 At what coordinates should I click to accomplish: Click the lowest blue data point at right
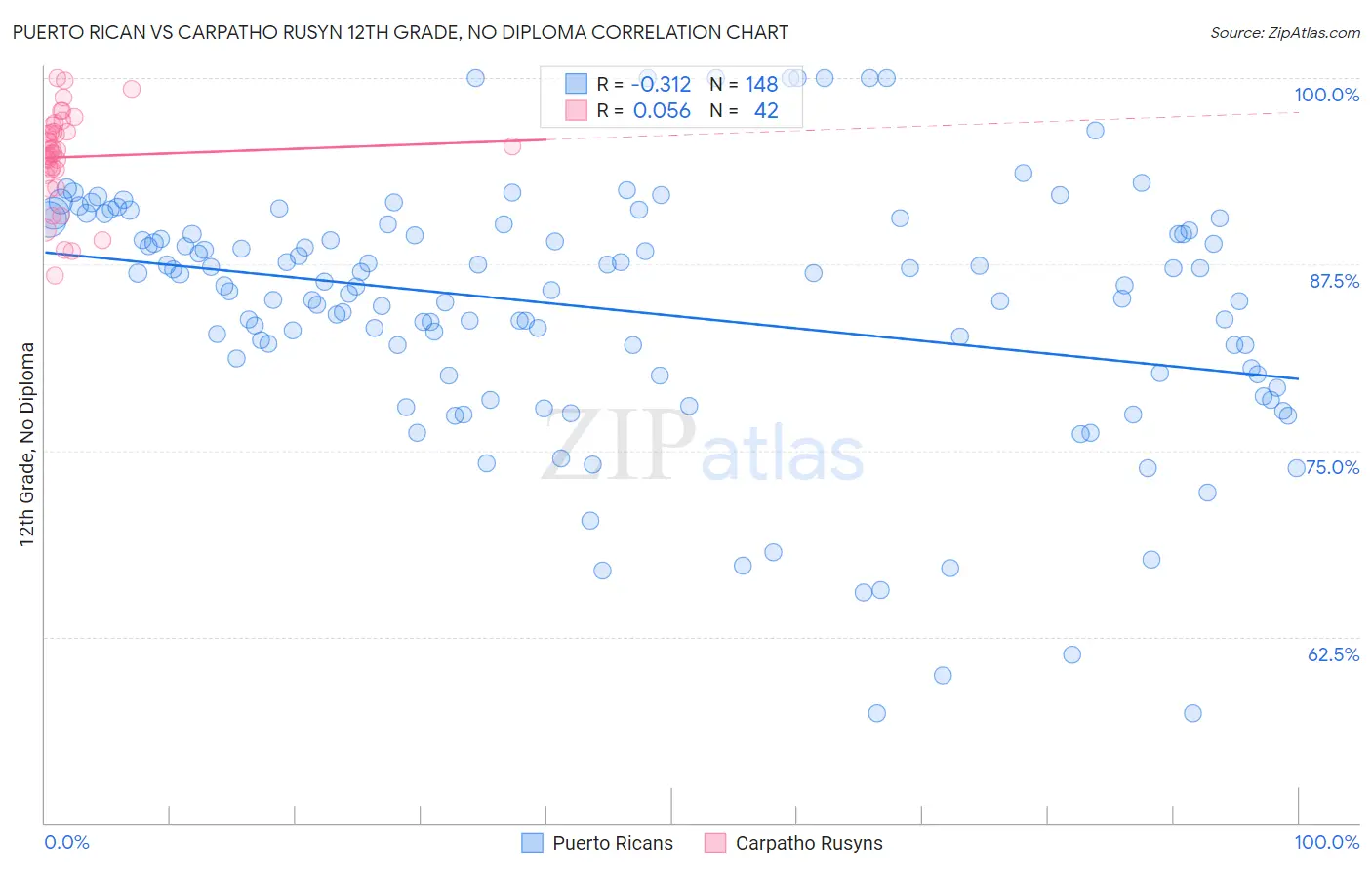(x=1192, y=713)
